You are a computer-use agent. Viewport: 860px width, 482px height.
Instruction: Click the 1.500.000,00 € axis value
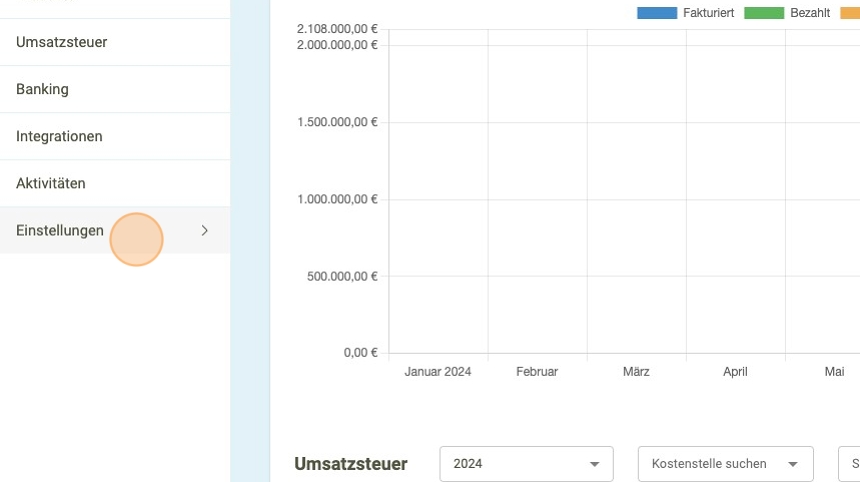pos(337,122)
